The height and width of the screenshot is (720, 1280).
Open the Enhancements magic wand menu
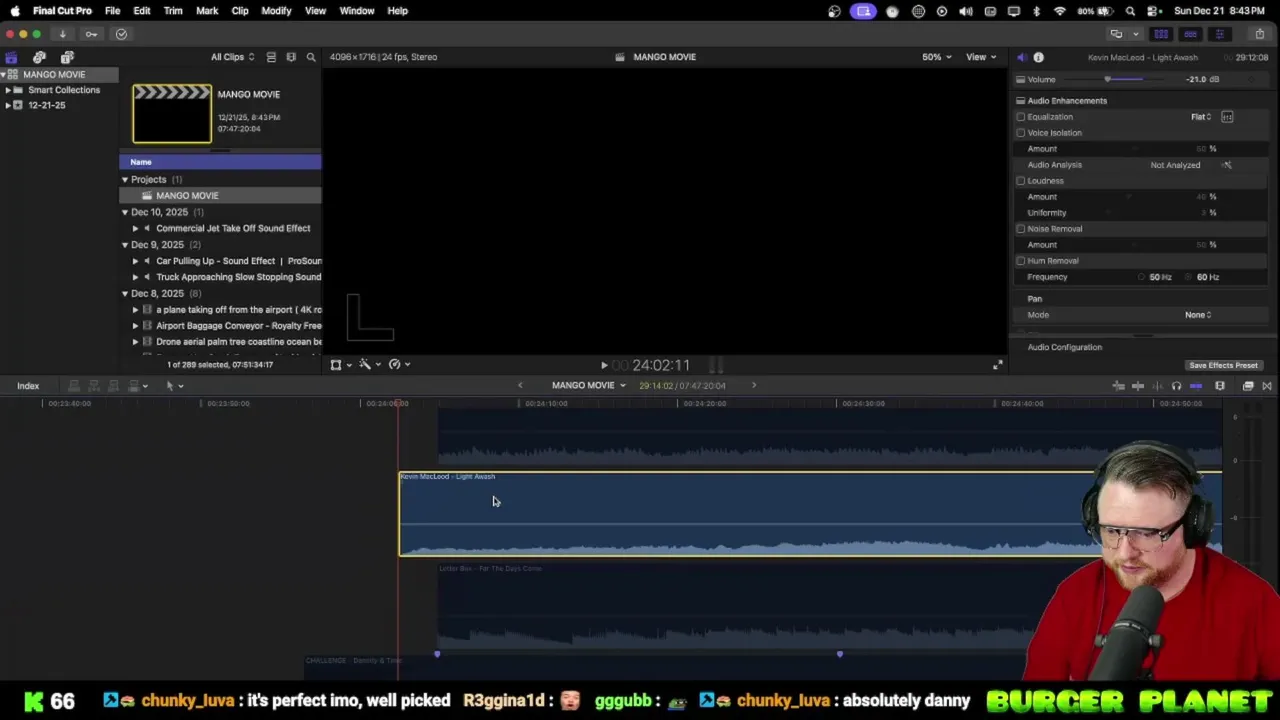(x=368, y=364)
